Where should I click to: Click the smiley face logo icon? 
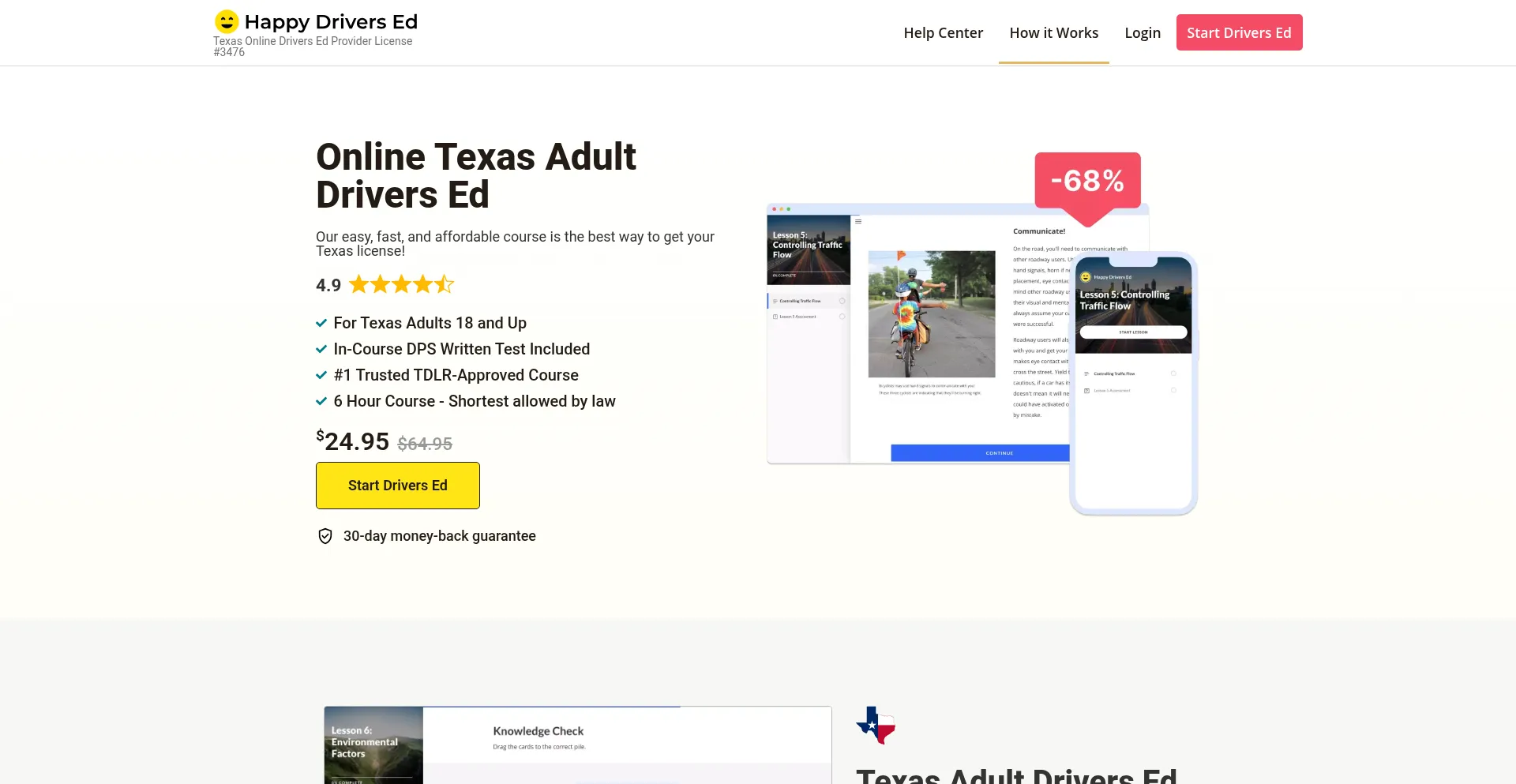coord(227,21)
